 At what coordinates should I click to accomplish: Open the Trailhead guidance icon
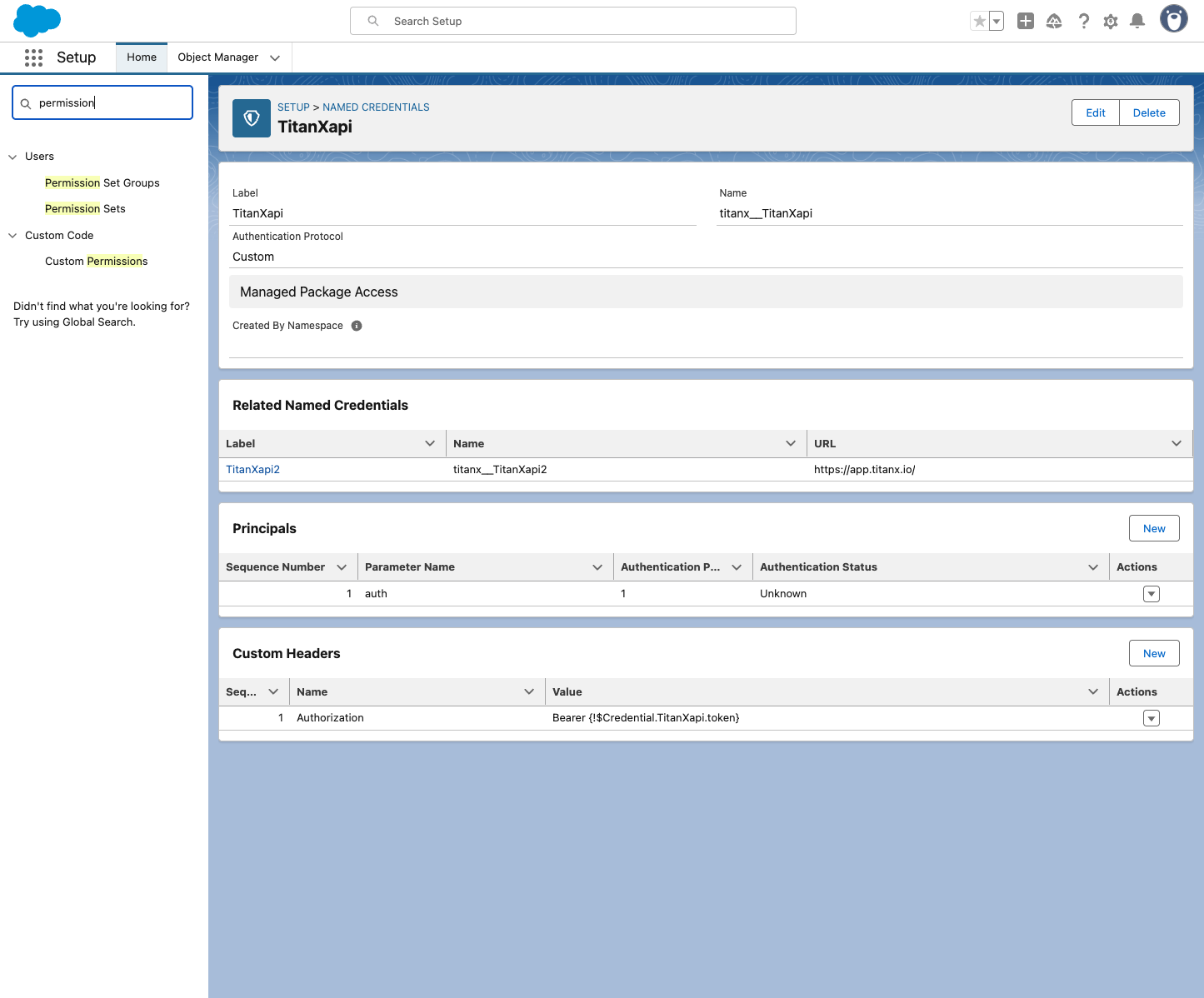tap(1054, 21)
